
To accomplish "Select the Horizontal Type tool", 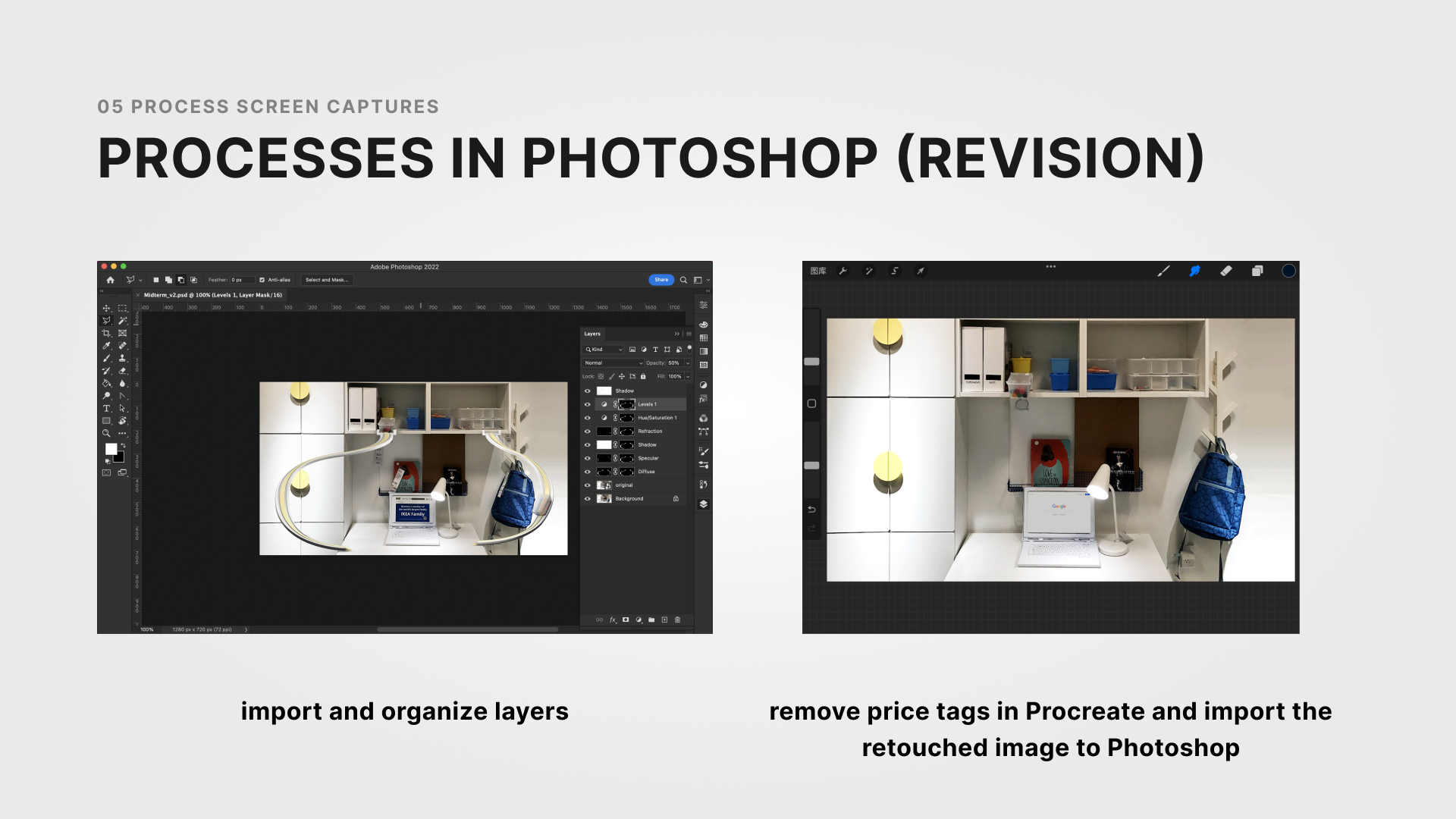I will coord(106,408).
